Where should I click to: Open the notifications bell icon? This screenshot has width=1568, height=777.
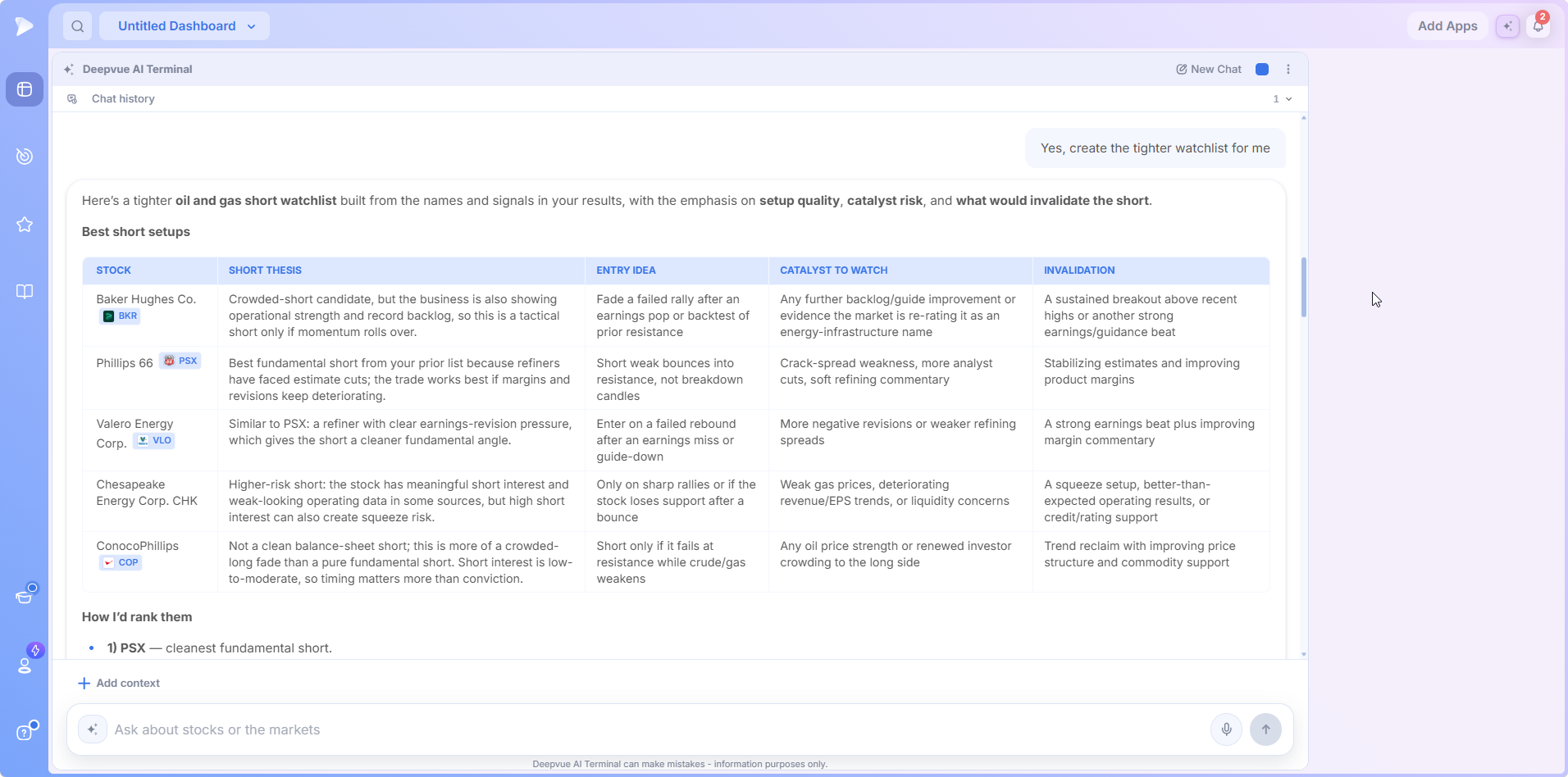(1538, 26)
